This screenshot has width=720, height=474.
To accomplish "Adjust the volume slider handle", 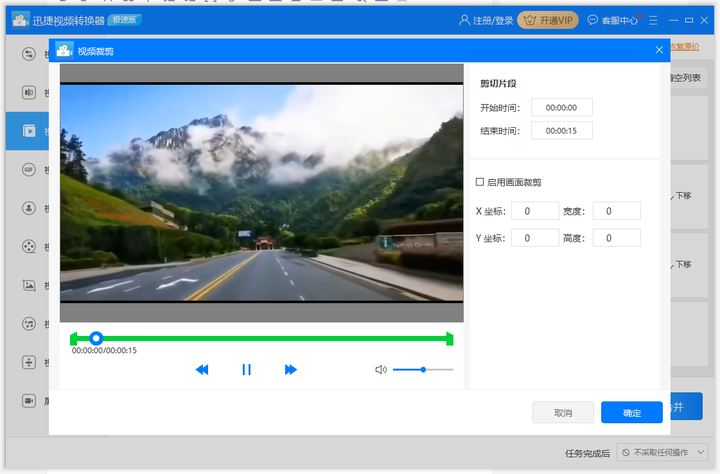I will [x=423, y=369].
